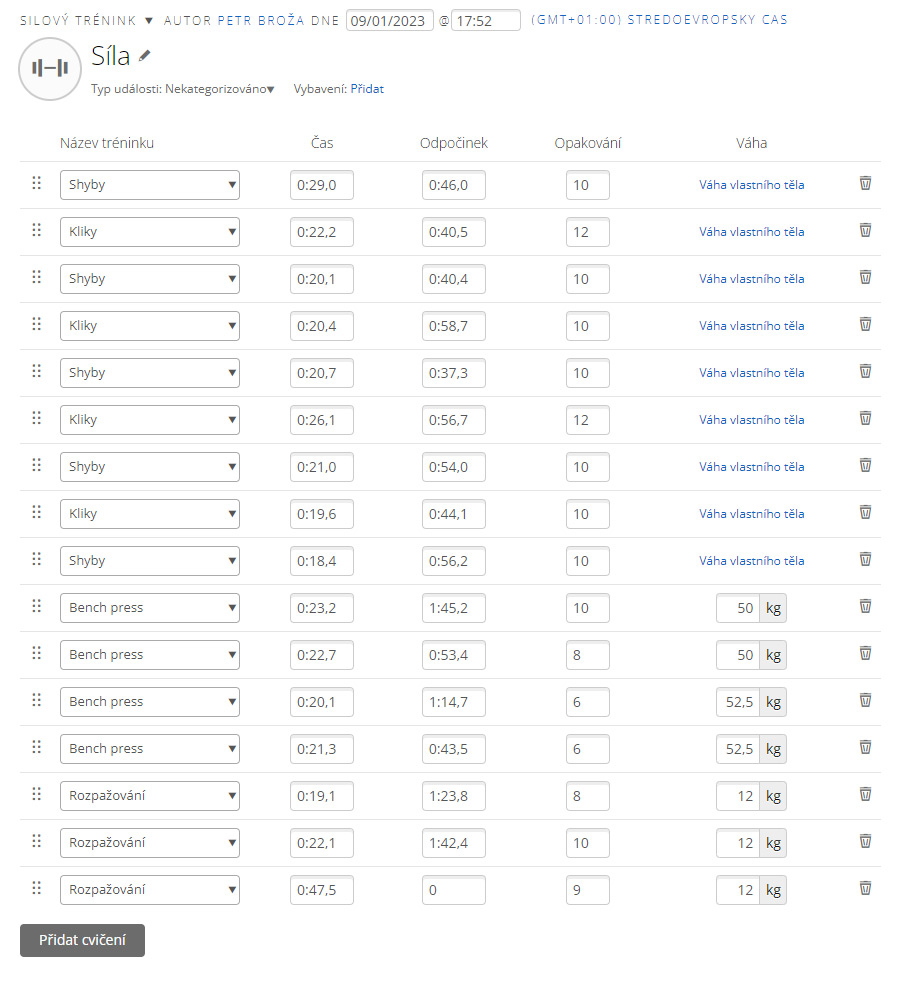Grab the drag handle of Kliky 0:26,1 row
The width and height of the screenshot is (913, 986).
[36, 418]
